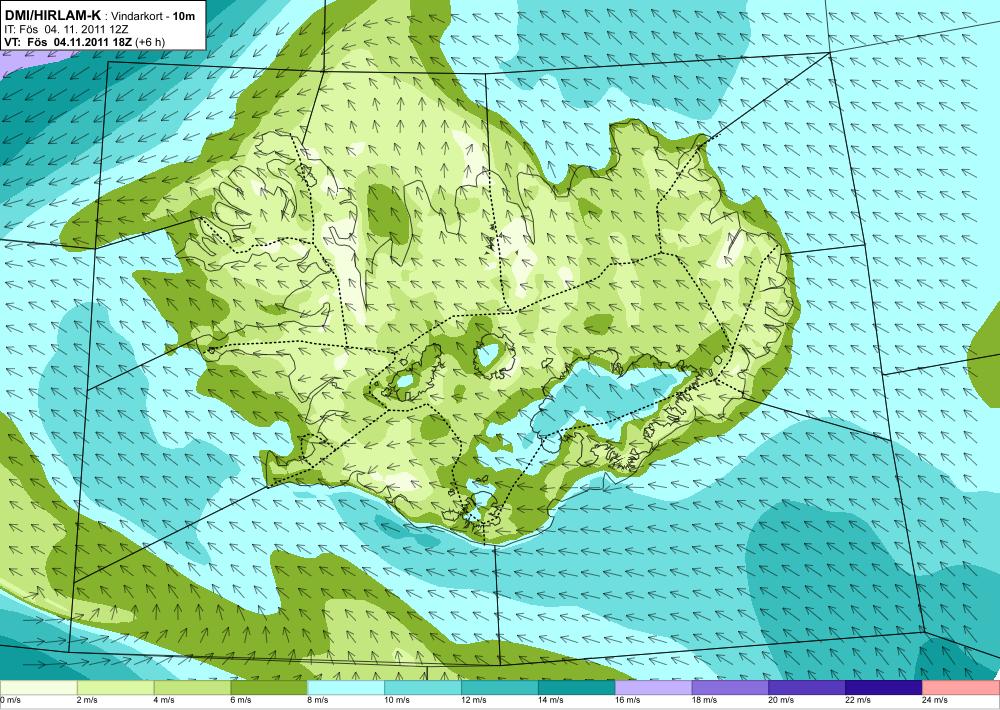This screenshot has width=1000, height=710.
Task: Click the '12 m/s' legend label
Action: tap(473, 700)
